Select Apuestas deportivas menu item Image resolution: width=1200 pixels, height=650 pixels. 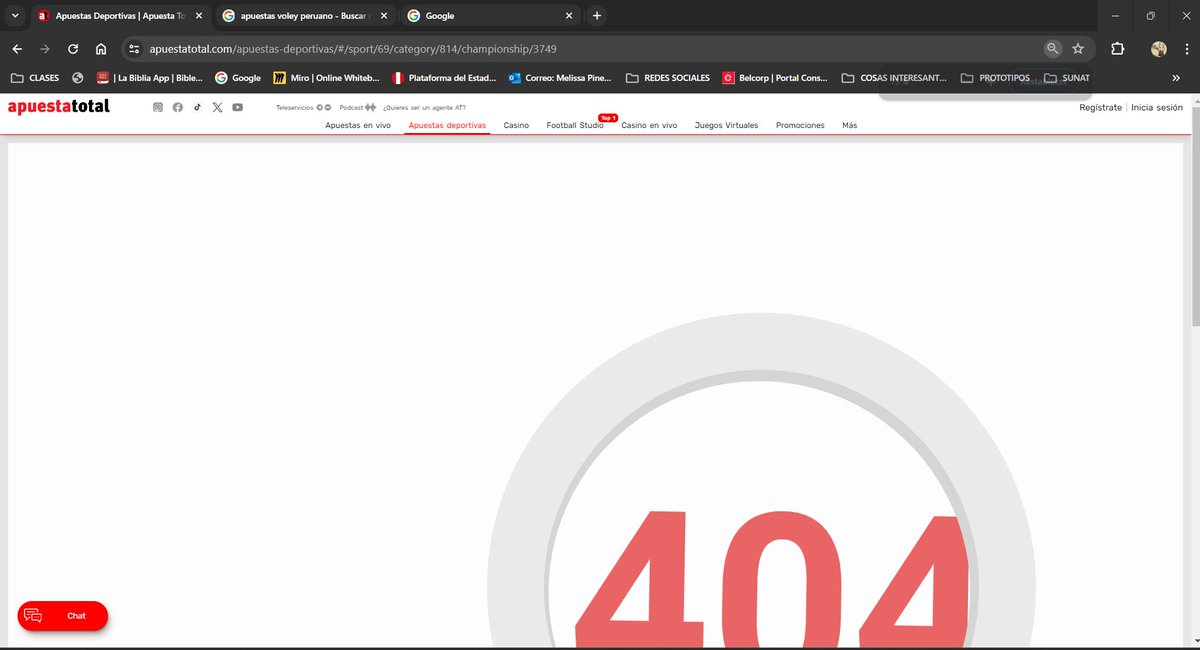click(x=447, y=126)
